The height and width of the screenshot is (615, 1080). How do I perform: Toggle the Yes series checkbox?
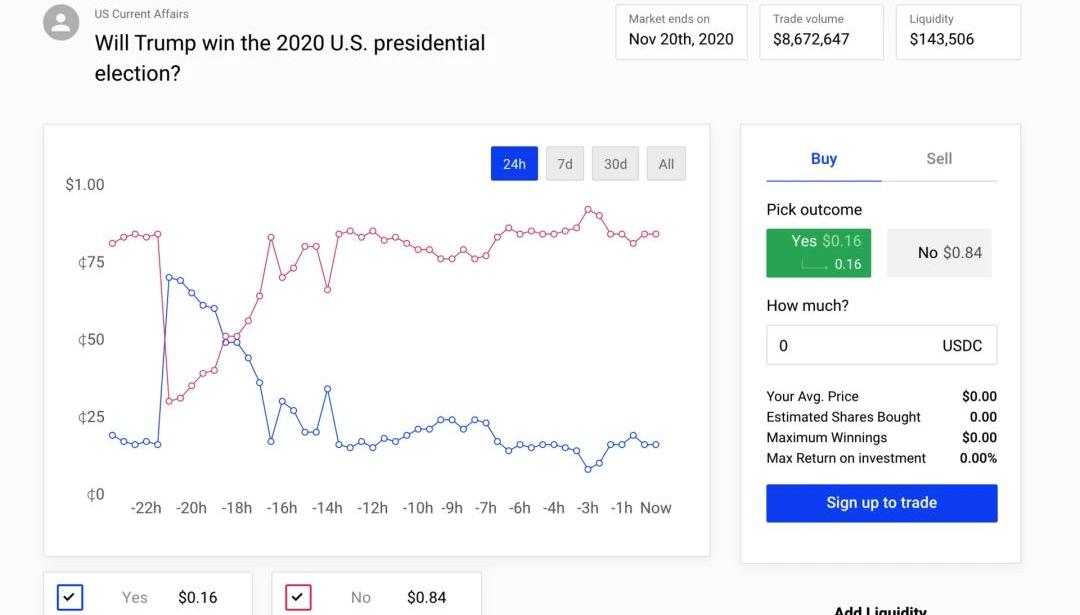pyautogui.click(x=70, y=597)
